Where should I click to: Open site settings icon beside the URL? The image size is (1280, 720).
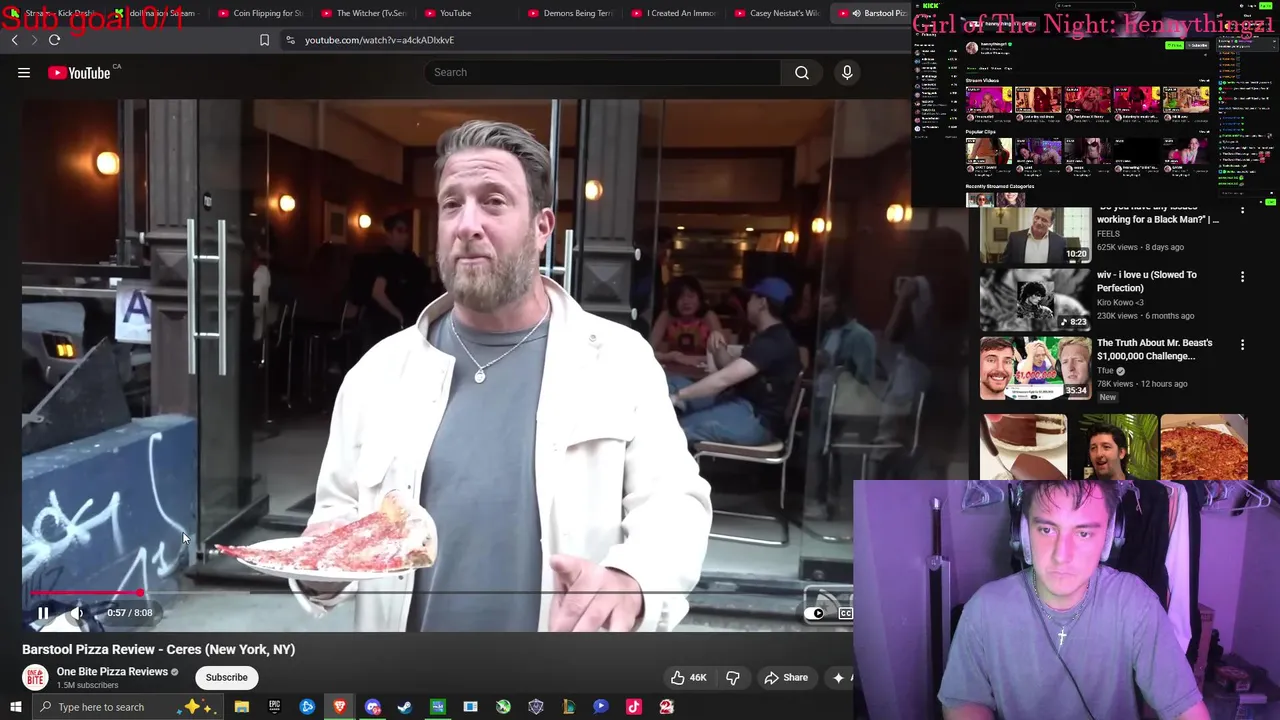click(290, 40)
